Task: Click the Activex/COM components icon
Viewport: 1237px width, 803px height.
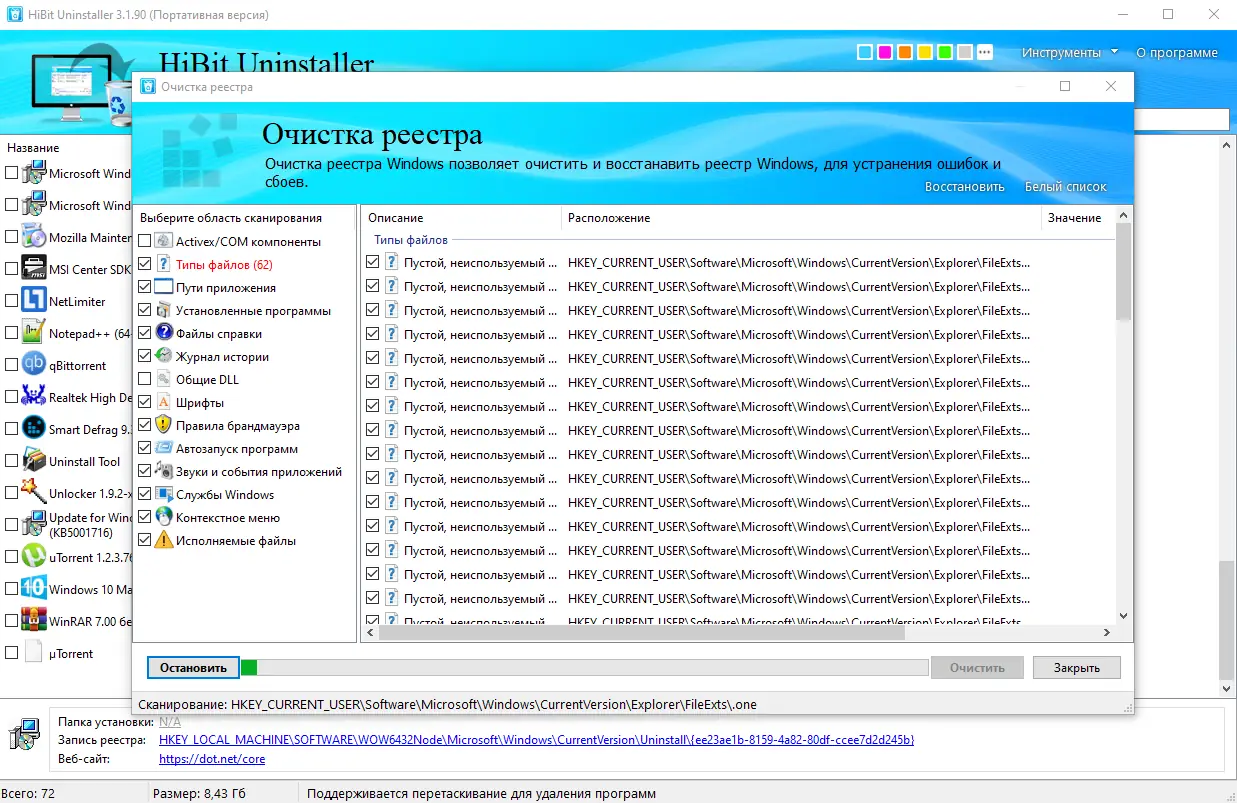Action: [164, 242]
